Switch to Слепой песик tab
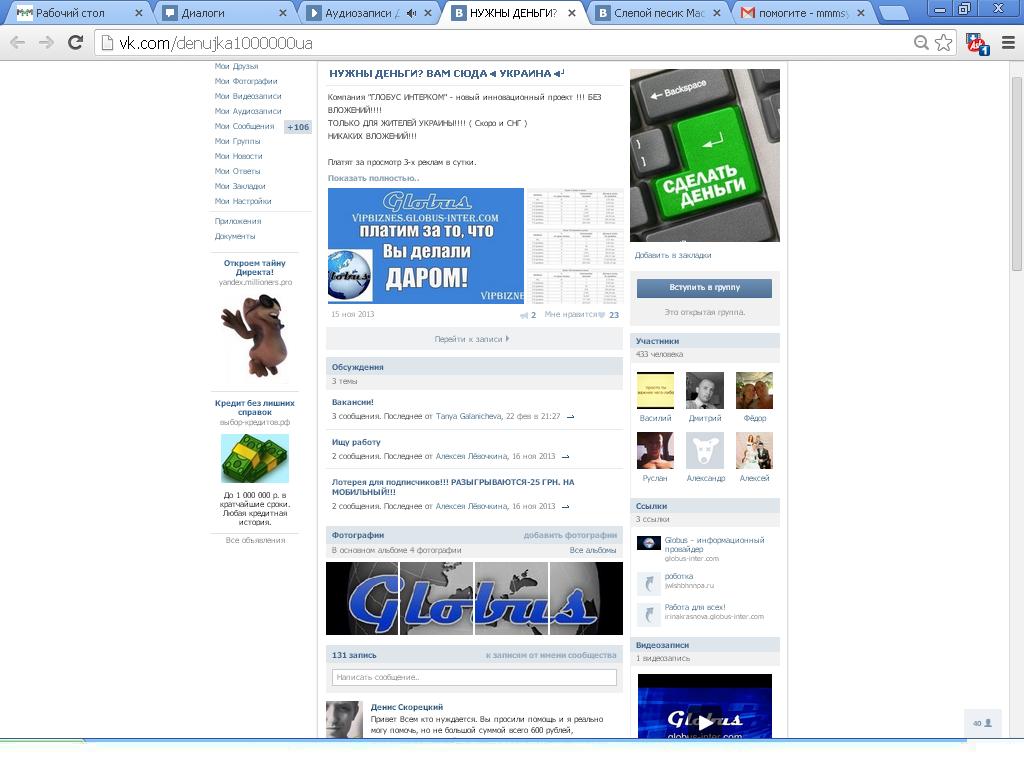Screen dimensions: 1024x761 (x=658, y=13)
